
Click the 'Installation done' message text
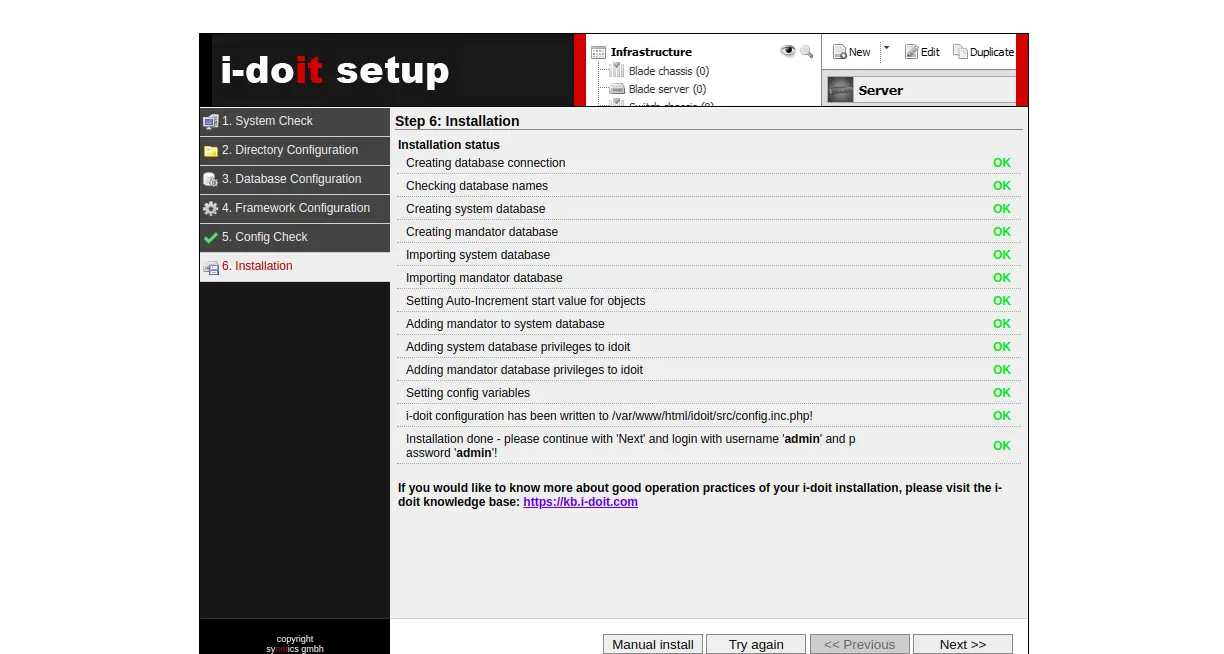(x=631, y=446)
